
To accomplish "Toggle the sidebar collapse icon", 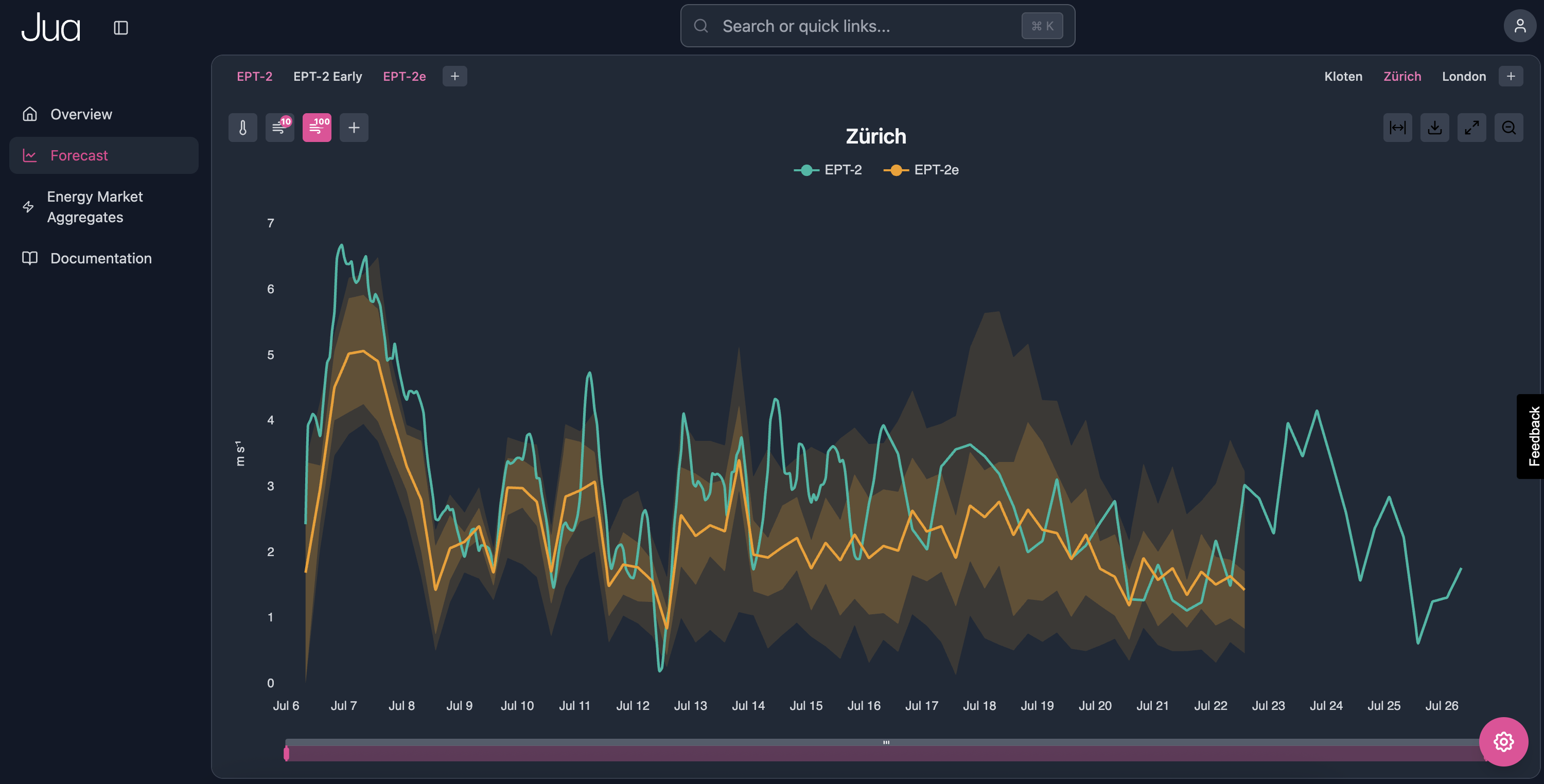I will coord(120,28).
